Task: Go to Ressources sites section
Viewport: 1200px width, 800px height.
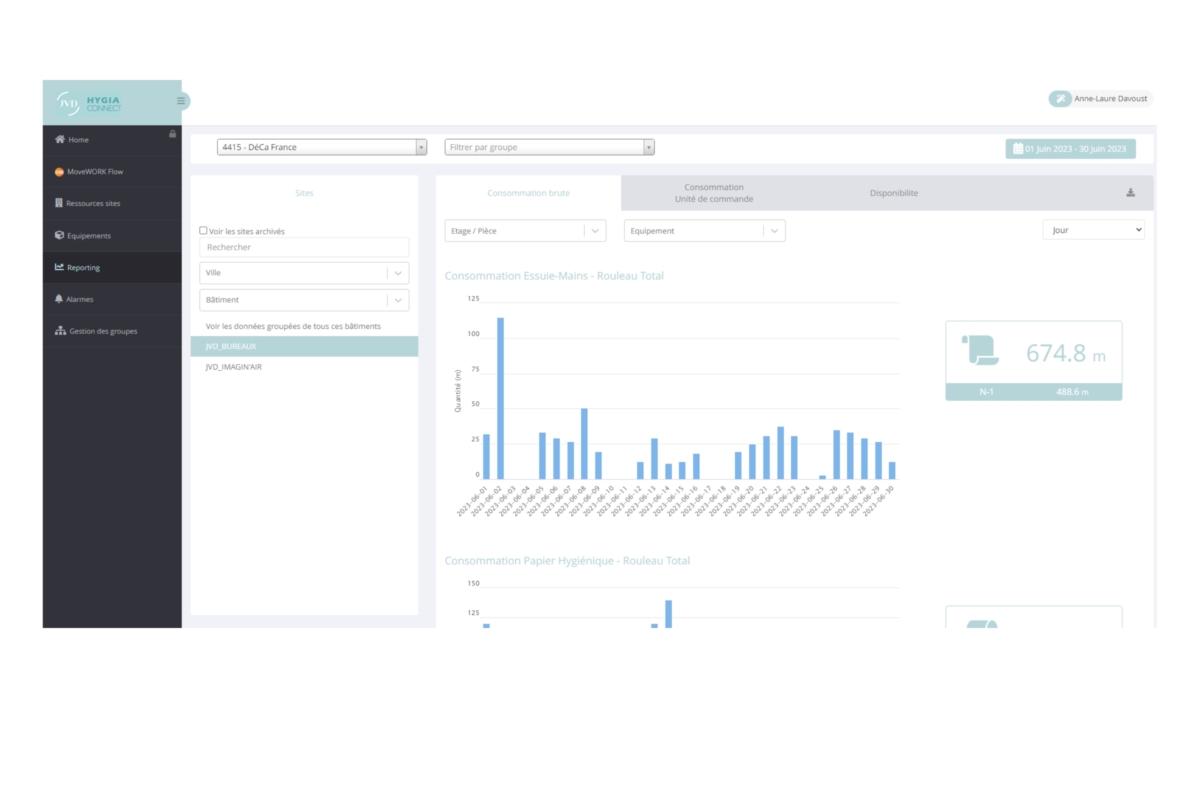Action: (x=92, y=204)
